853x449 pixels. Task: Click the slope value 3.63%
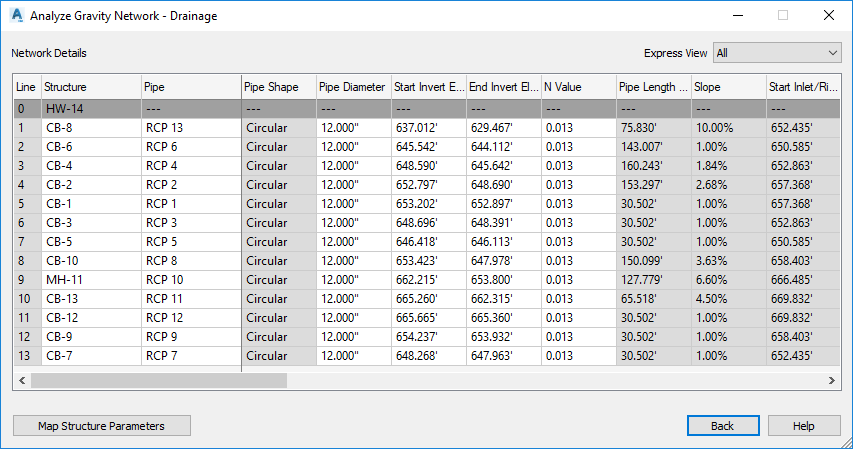point(730,261)
